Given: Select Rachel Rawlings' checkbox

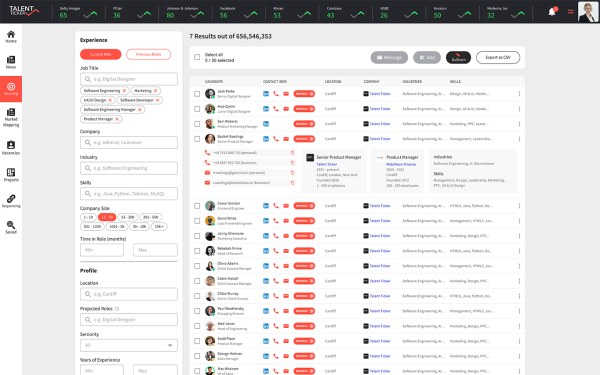Looking at the screenshot, I should pos(197,139).
